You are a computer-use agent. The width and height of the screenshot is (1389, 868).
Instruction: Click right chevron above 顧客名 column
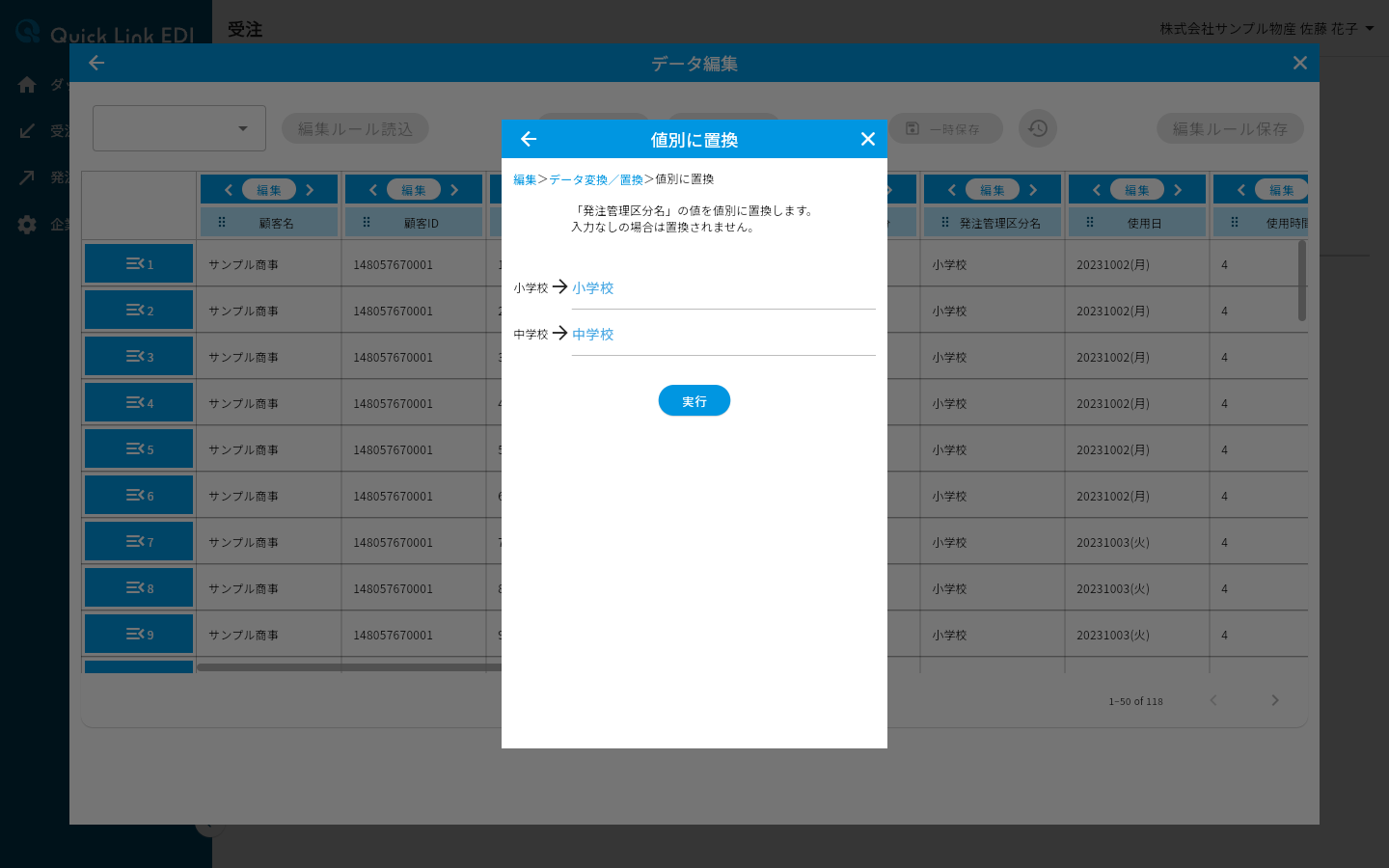(x=310, y=190)
